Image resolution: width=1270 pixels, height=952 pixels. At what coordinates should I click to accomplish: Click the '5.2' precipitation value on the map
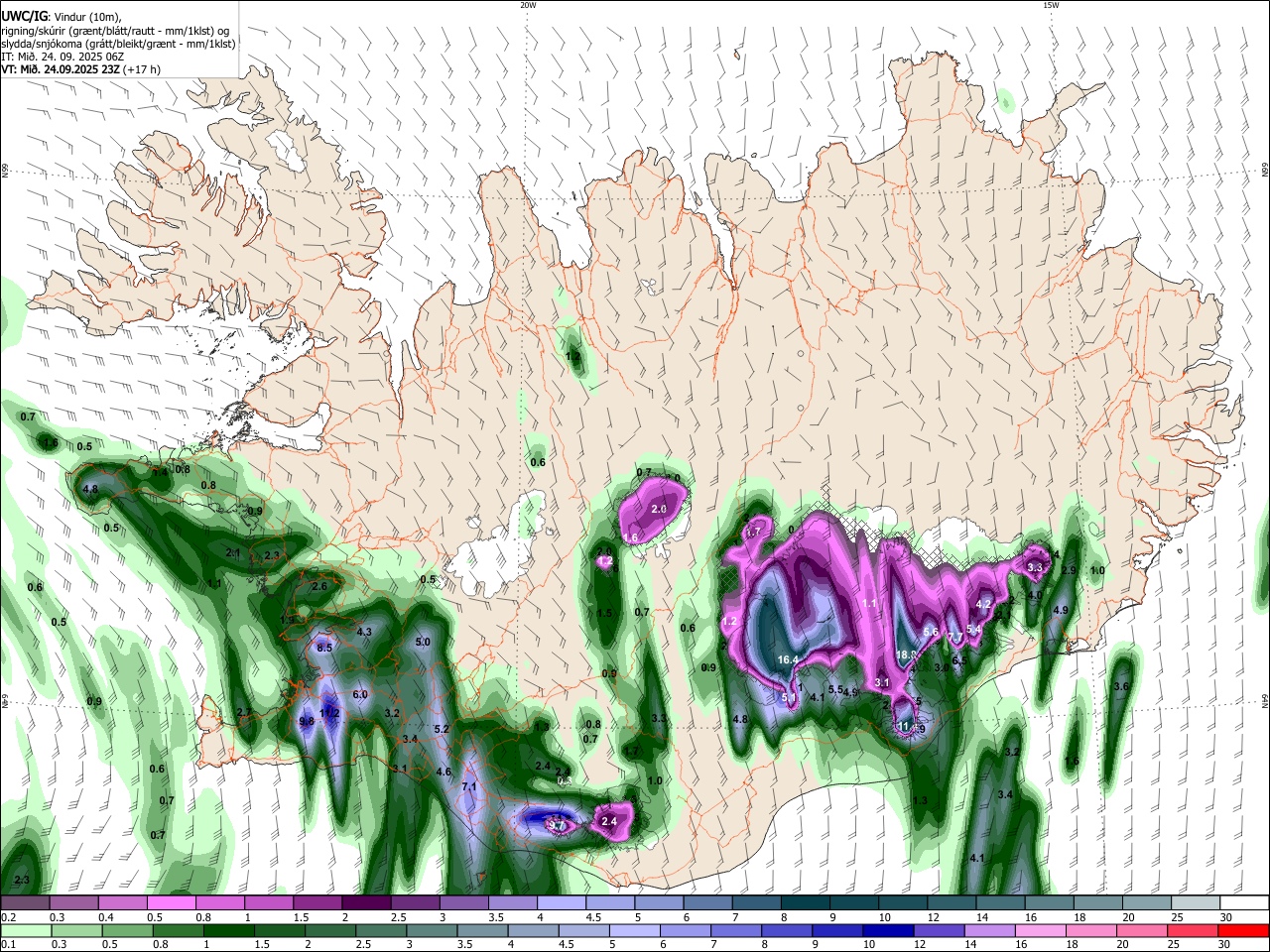(x=442, y=729)
